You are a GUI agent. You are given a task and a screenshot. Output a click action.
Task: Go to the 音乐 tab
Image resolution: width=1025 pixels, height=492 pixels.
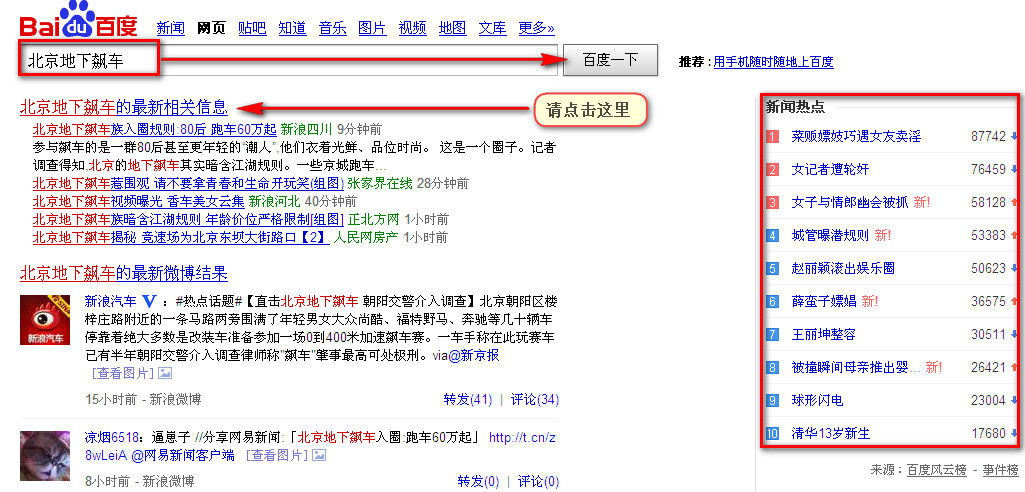coord(333,28)
